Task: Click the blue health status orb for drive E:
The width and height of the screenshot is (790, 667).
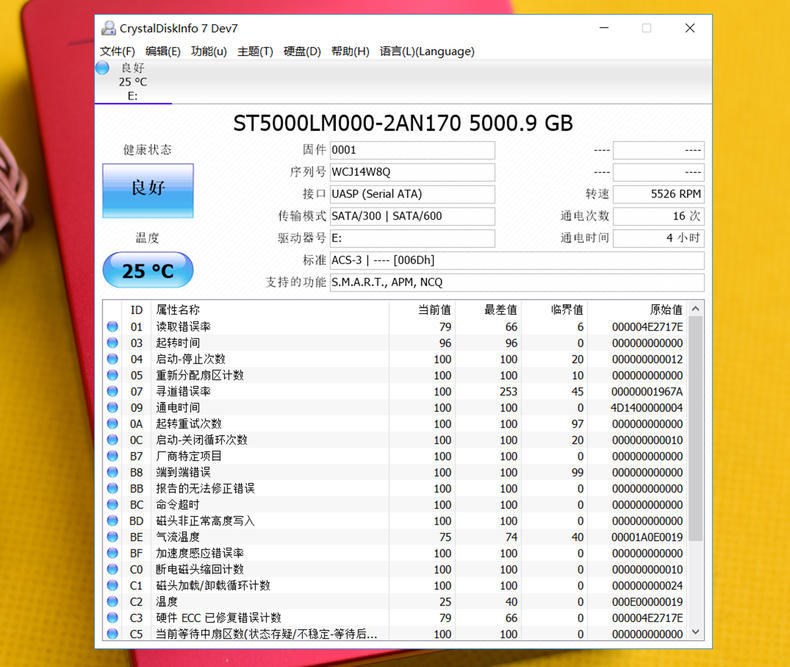Action: pyautogui.click(x=102, y=68)
